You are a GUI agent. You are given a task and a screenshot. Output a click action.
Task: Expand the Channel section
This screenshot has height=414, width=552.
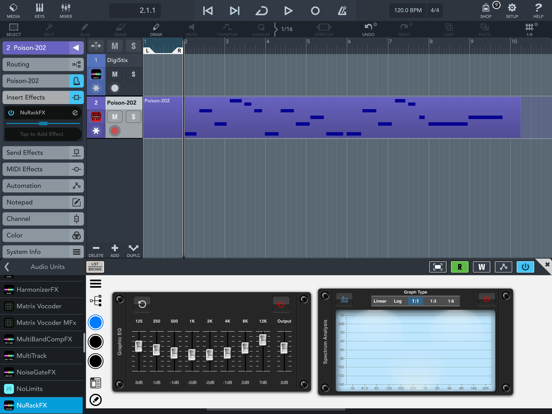coord(43,219)
